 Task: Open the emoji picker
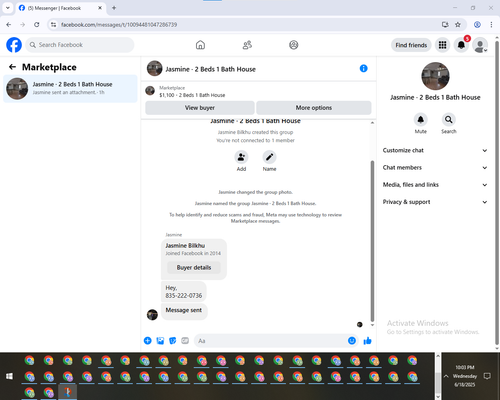(352, 341)
